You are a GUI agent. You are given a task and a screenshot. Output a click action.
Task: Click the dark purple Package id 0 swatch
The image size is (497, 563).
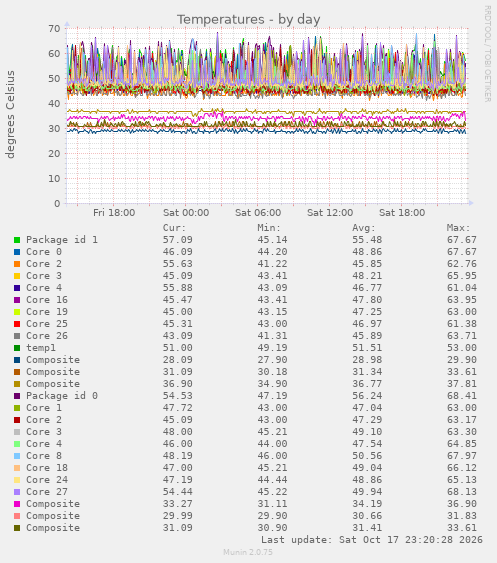click(x=17, y=396)
